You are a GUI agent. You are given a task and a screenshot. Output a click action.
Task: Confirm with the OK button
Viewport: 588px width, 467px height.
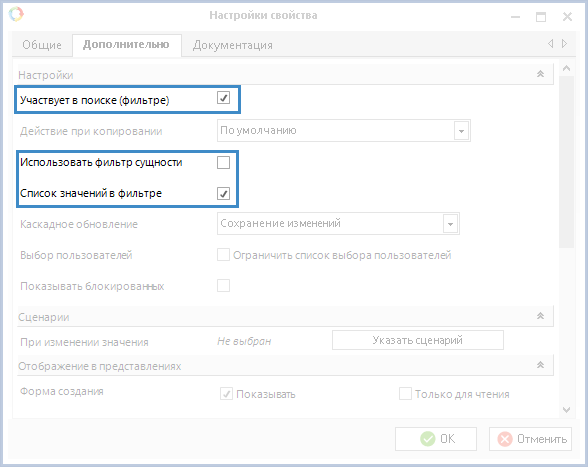click(436, 438)
